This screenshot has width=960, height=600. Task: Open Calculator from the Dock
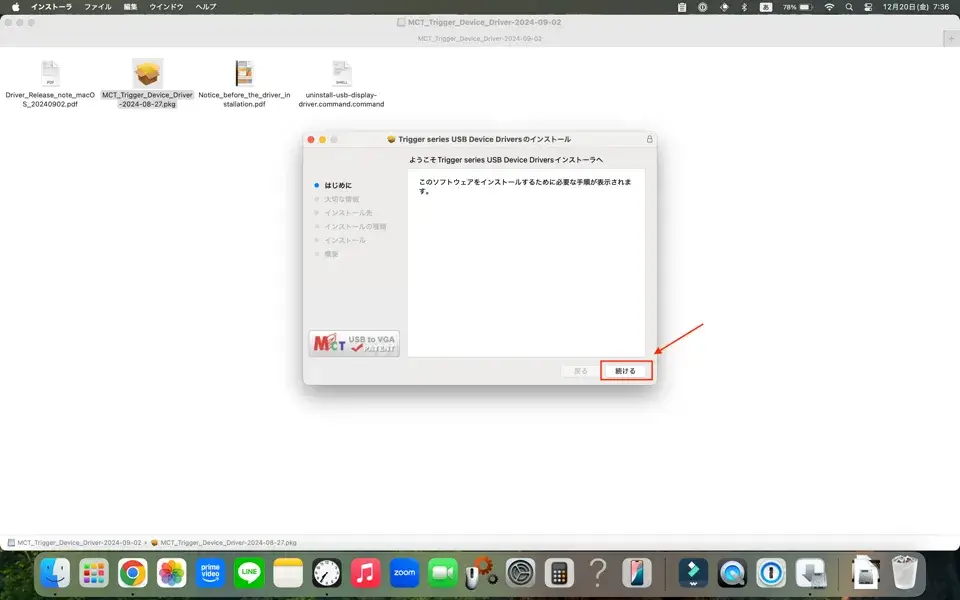pos(559,574)
